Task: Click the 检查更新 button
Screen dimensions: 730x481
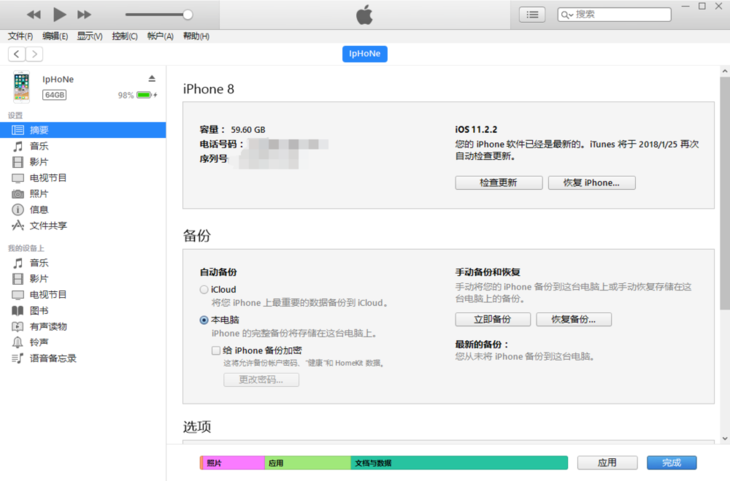Action: coord(499,183)
